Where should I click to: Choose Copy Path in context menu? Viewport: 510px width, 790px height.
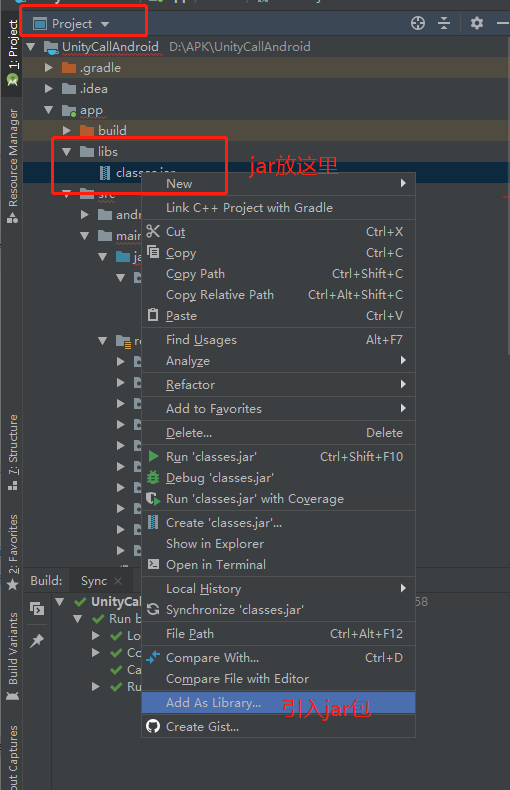coord(279,274)
